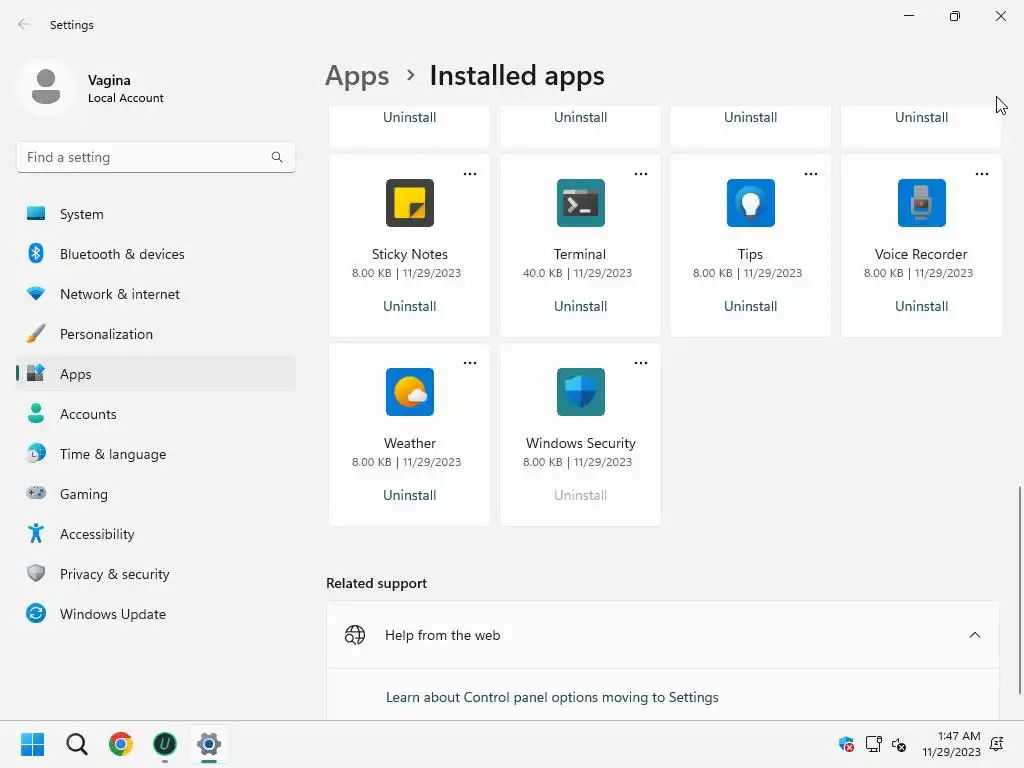This screenshot has width=1024, height=768.
Task: Open the user account profile picture
Action: pos(46,88)
